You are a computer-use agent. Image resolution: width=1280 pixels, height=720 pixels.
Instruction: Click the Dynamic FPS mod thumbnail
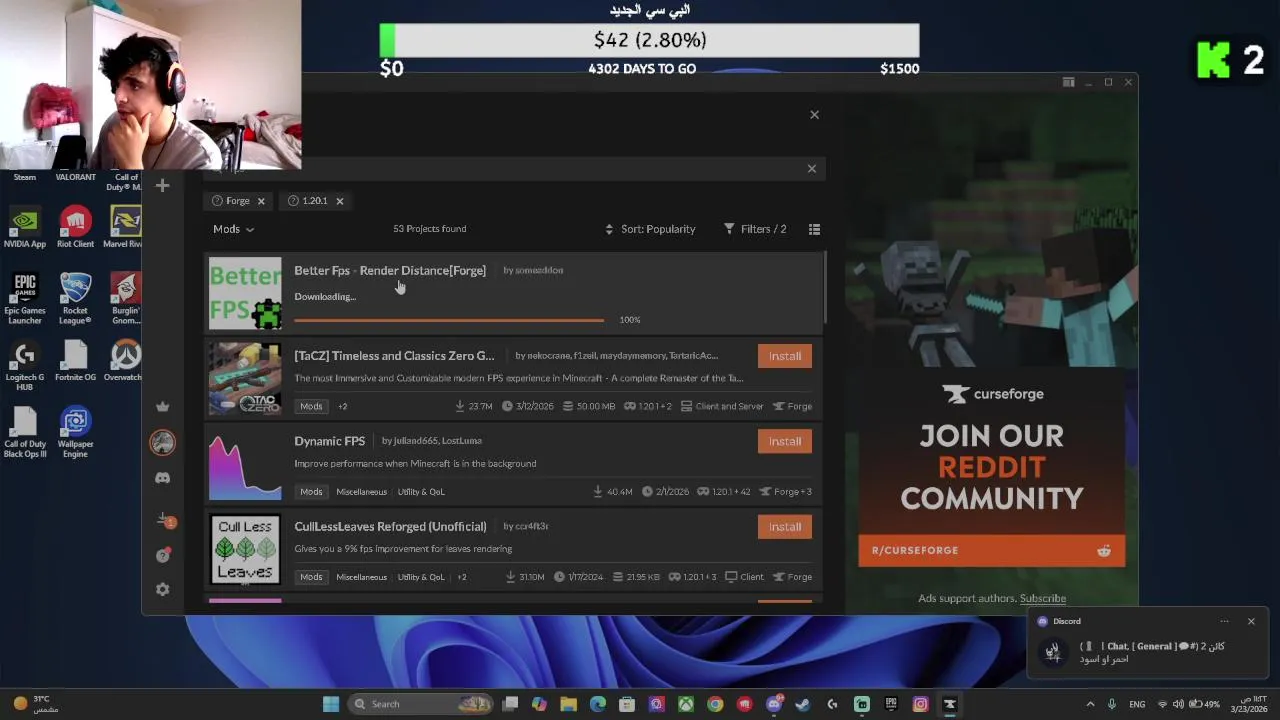click(245, 464)
